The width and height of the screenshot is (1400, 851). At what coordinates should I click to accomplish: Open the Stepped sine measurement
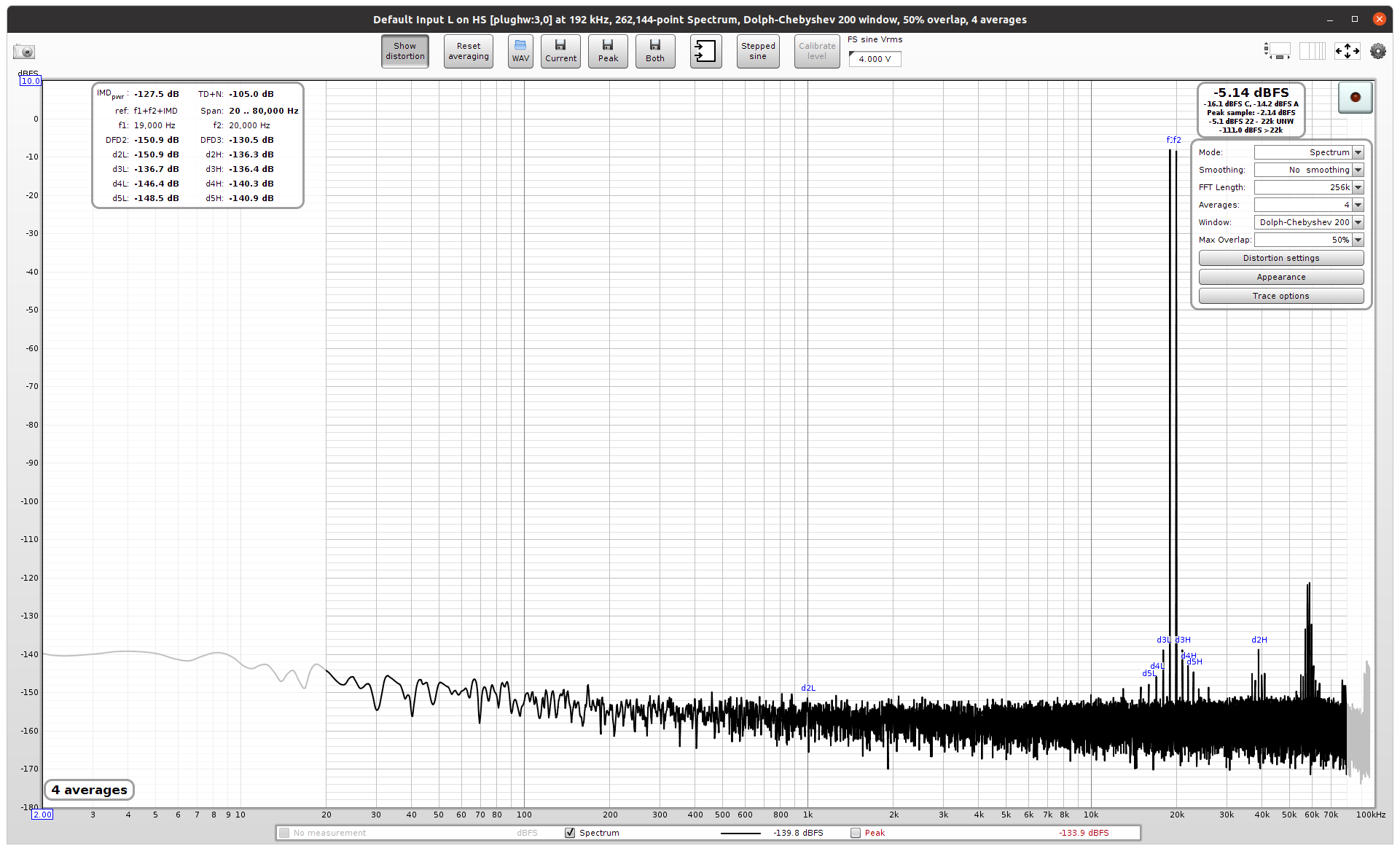point(758,51)
